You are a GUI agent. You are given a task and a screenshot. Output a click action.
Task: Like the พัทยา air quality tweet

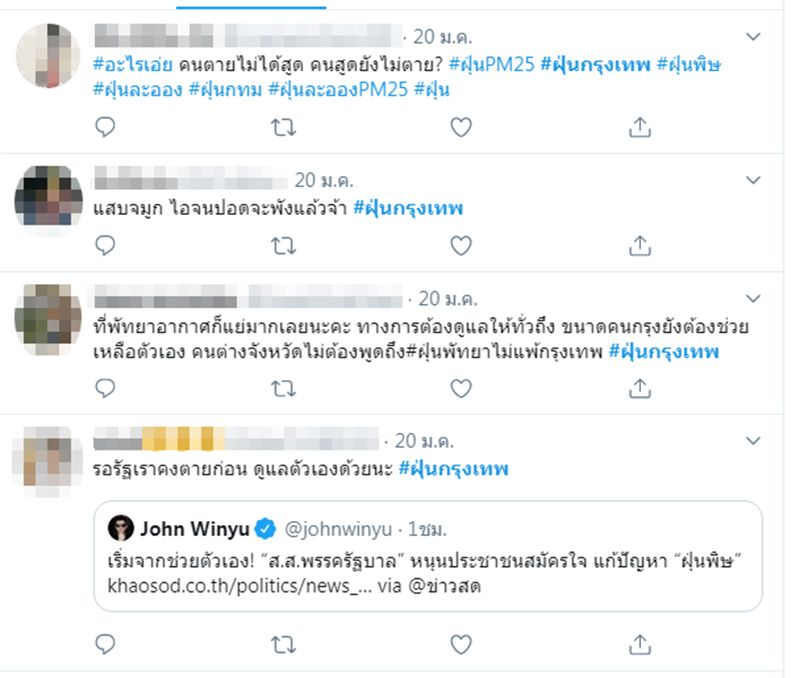coord(461,389)
